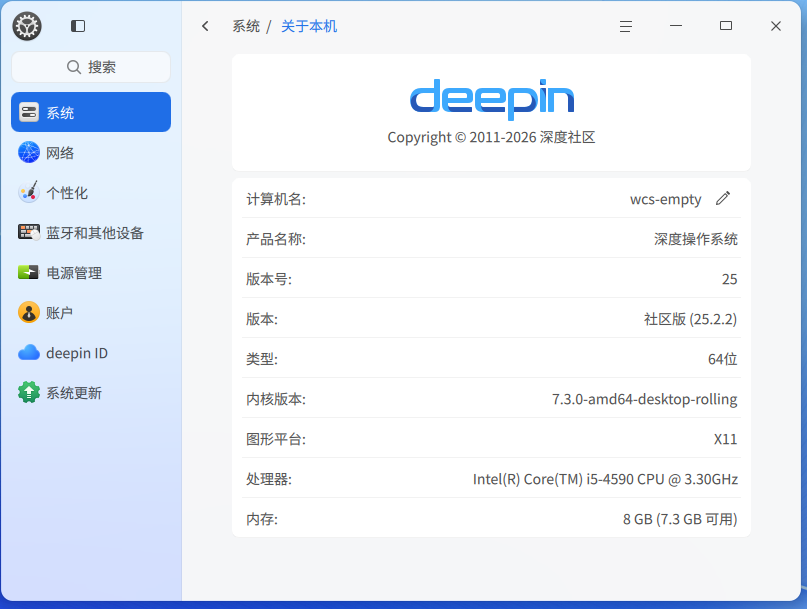Open 个性化 settings

click(91, 193)
